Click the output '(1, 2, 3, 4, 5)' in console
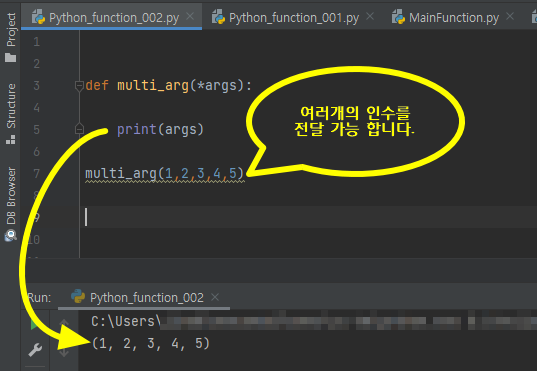Image resolution: width=537 pixels, height=371 pixels. [151, 343]
